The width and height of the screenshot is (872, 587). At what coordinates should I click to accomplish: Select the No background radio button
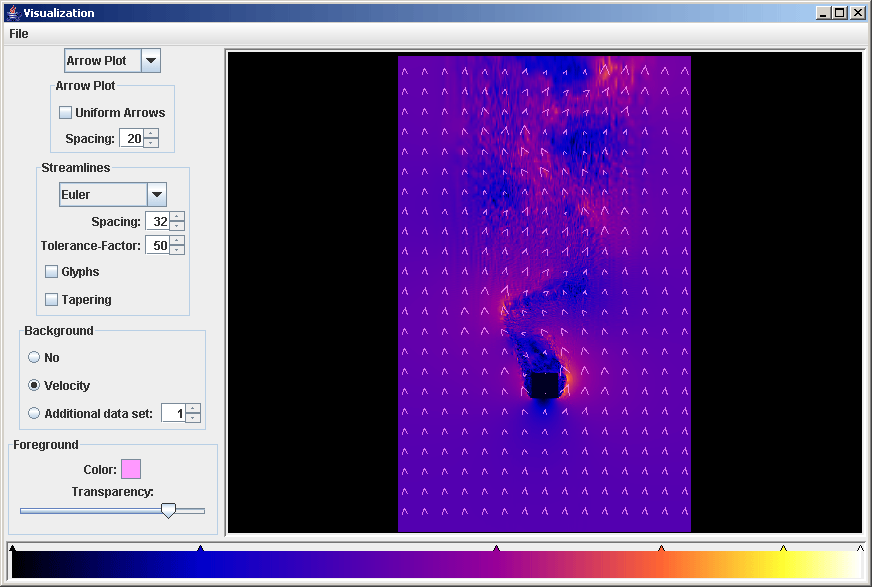pos(35,358)
